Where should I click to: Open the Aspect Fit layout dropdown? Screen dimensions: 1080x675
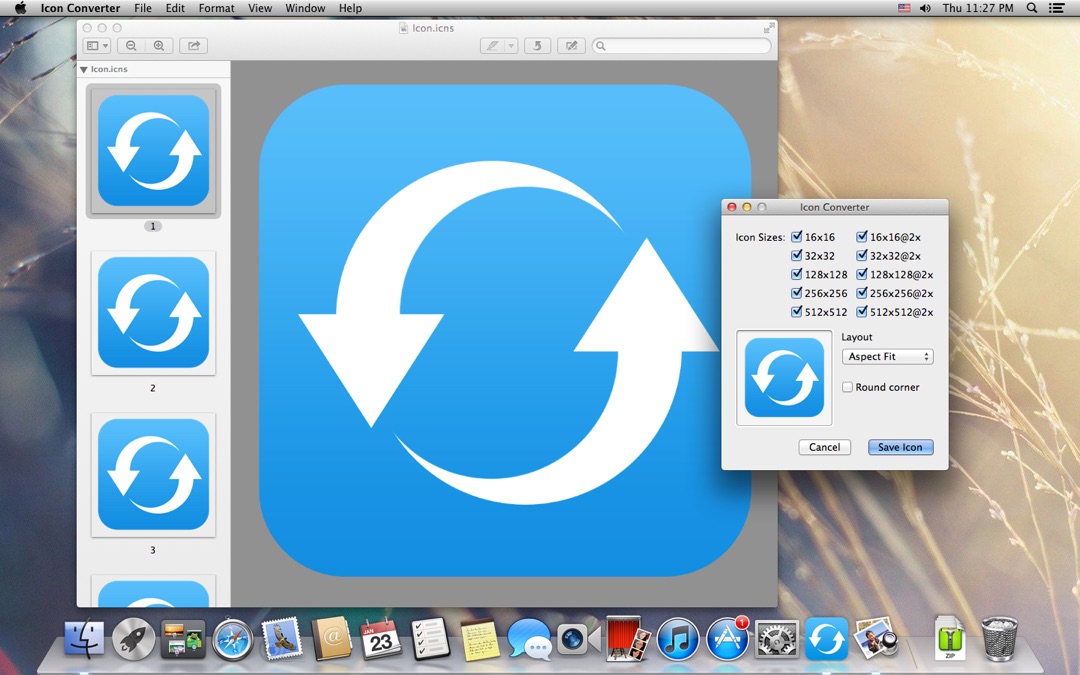[887, 356]
